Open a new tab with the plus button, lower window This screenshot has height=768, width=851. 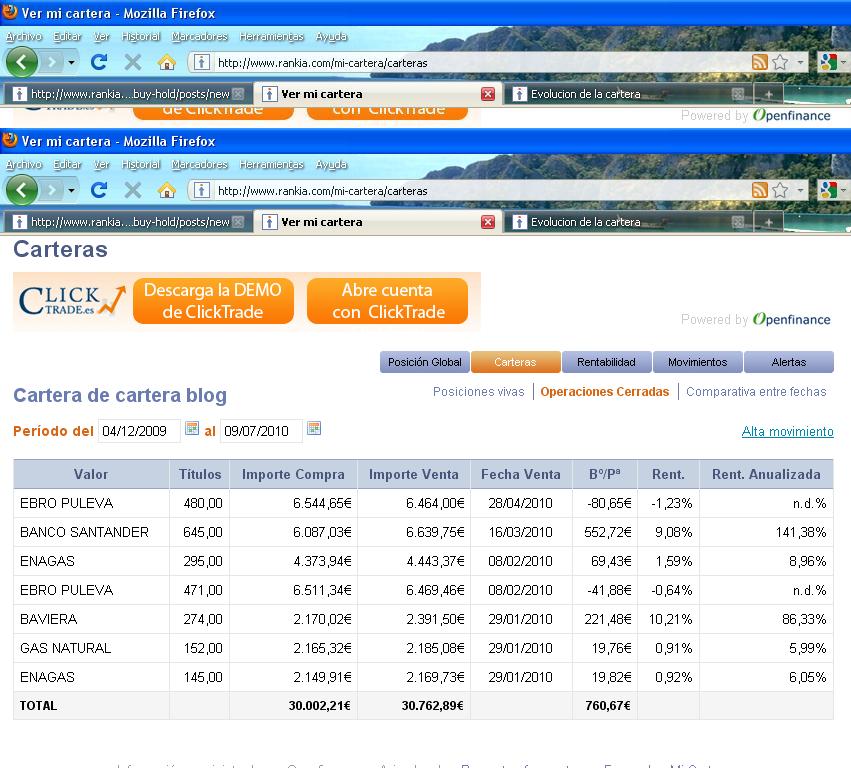(x=769, y=222)
